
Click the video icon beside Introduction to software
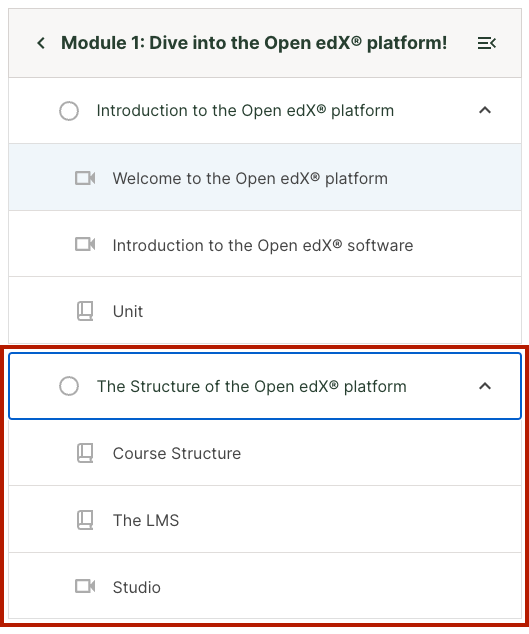click(85, 244)
